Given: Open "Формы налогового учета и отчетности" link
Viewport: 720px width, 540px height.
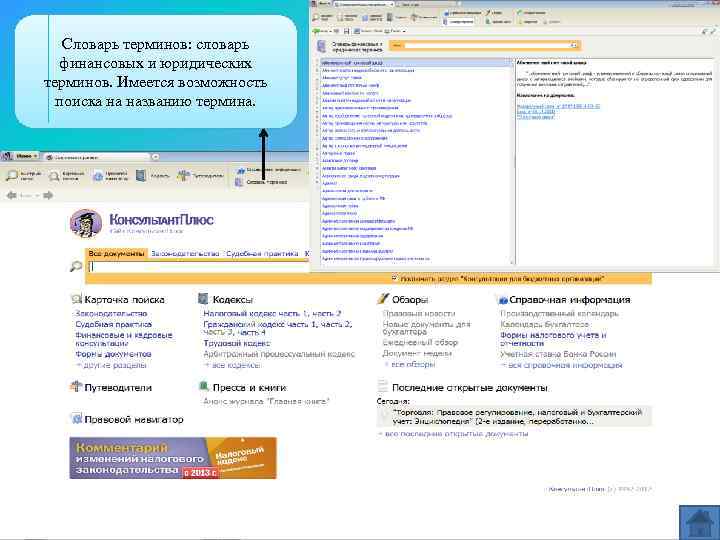Looking at the screenshot, I should [x=553, y=339].
